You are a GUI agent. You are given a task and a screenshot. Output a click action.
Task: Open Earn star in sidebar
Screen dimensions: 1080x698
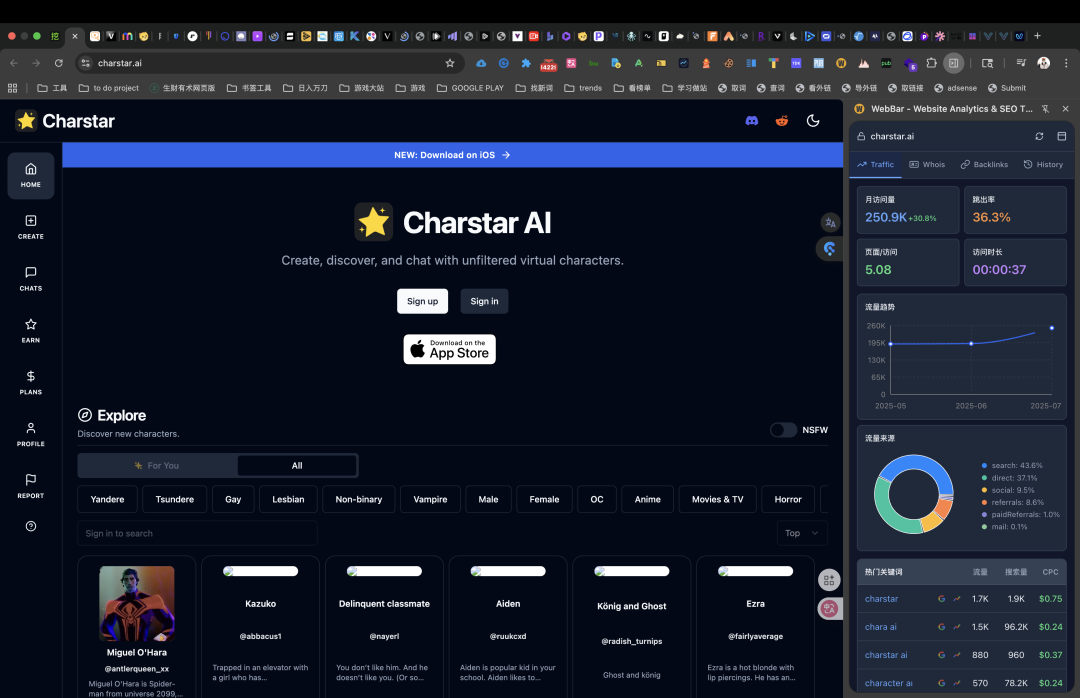tap(30, 331)
